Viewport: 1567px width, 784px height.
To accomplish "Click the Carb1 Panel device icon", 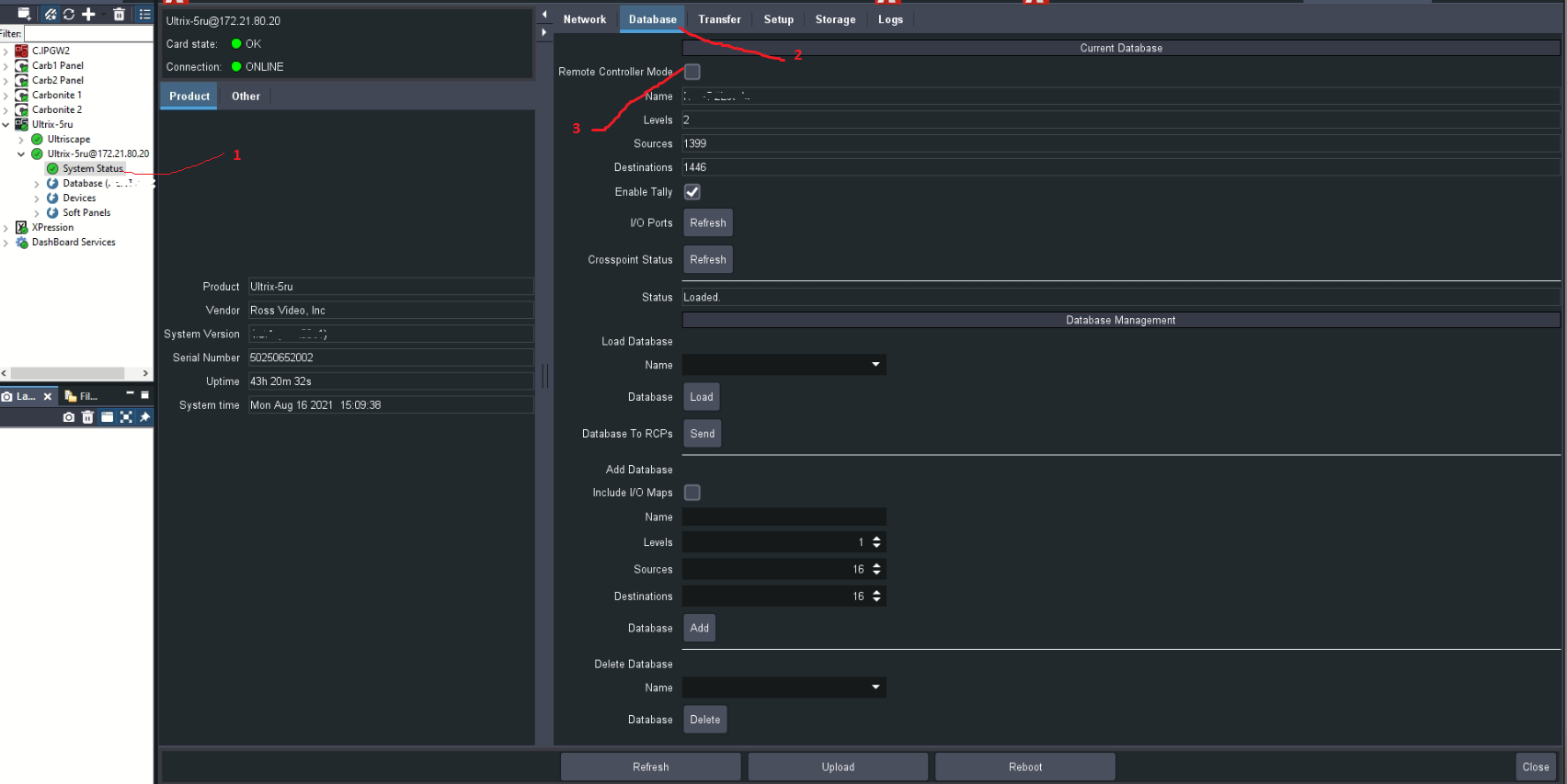I will [21, 65].
